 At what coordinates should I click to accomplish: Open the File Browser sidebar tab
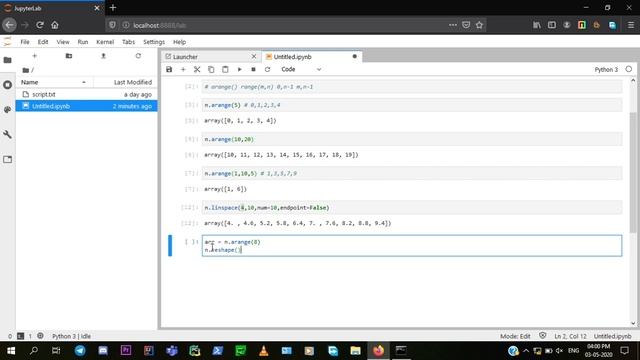click(x=7, y=60)
